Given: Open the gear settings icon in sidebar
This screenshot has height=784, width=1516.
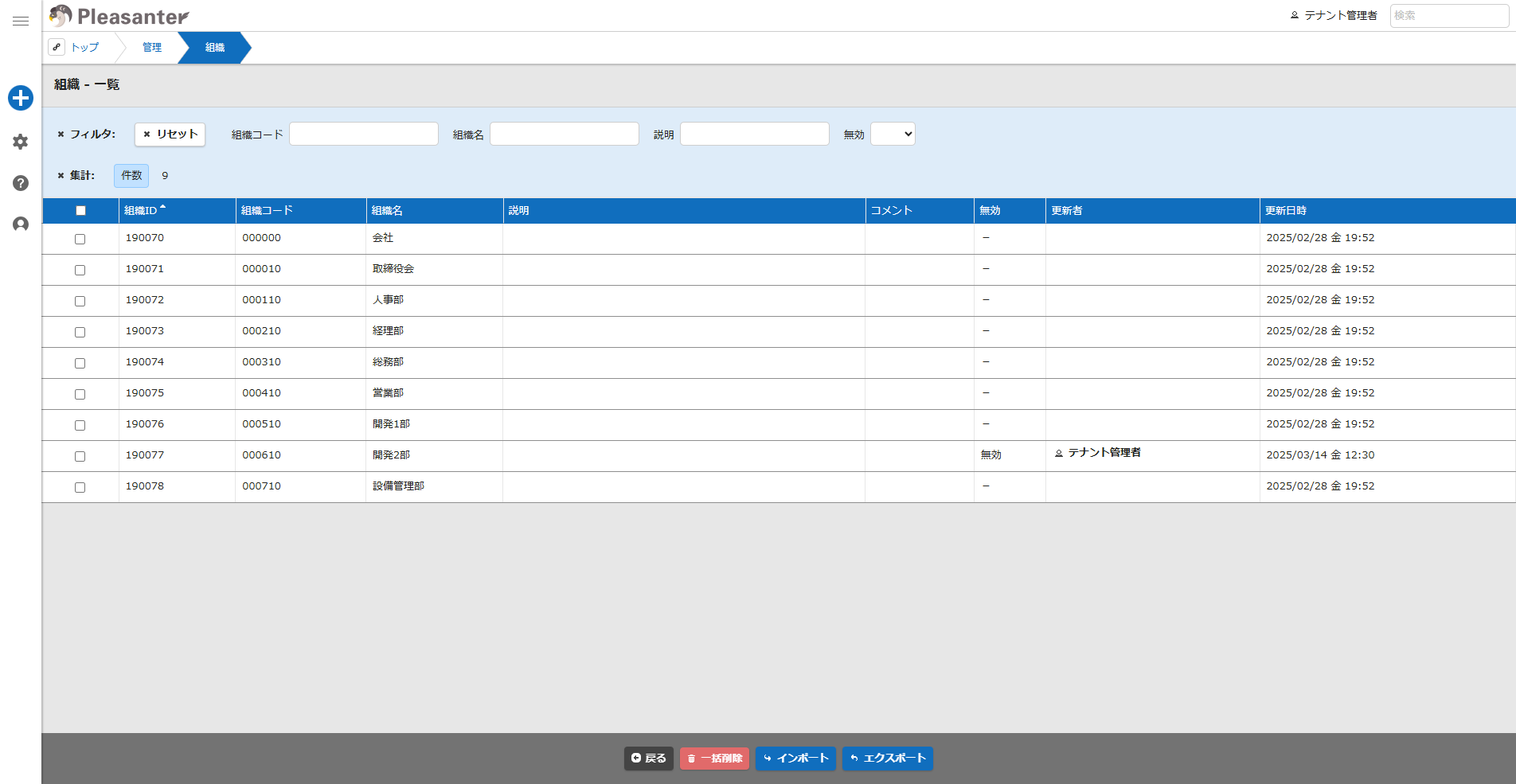Looking at the screenshot, I should 21,142.
